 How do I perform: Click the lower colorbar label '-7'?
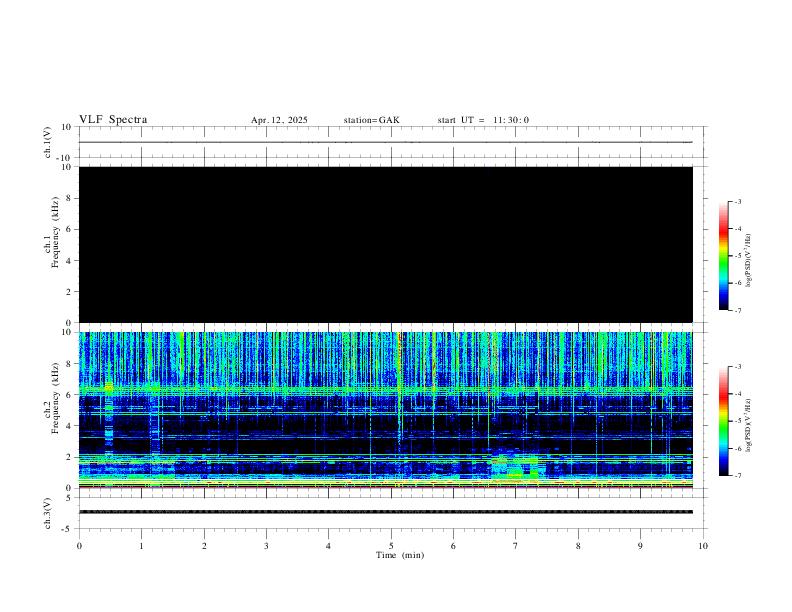click(x=738, y=476)
